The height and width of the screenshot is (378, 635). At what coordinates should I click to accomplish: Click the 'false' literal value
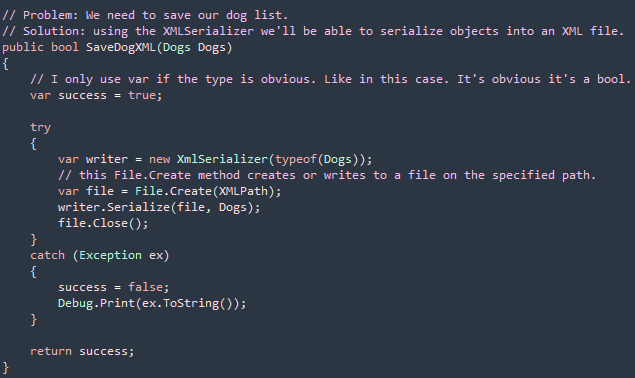pyautogui.click(x=145, y=287)
